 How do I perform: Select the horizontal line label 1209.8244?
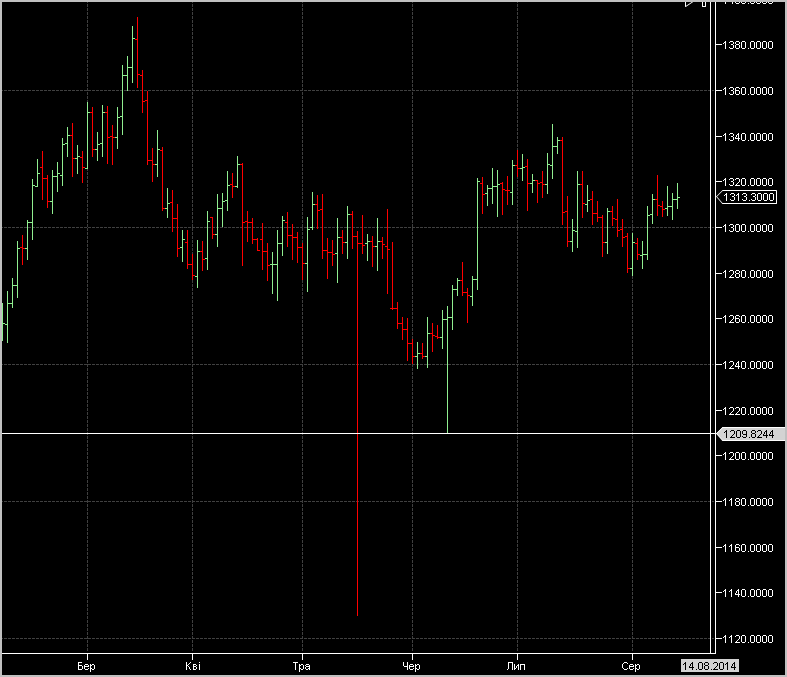point(751,434)
